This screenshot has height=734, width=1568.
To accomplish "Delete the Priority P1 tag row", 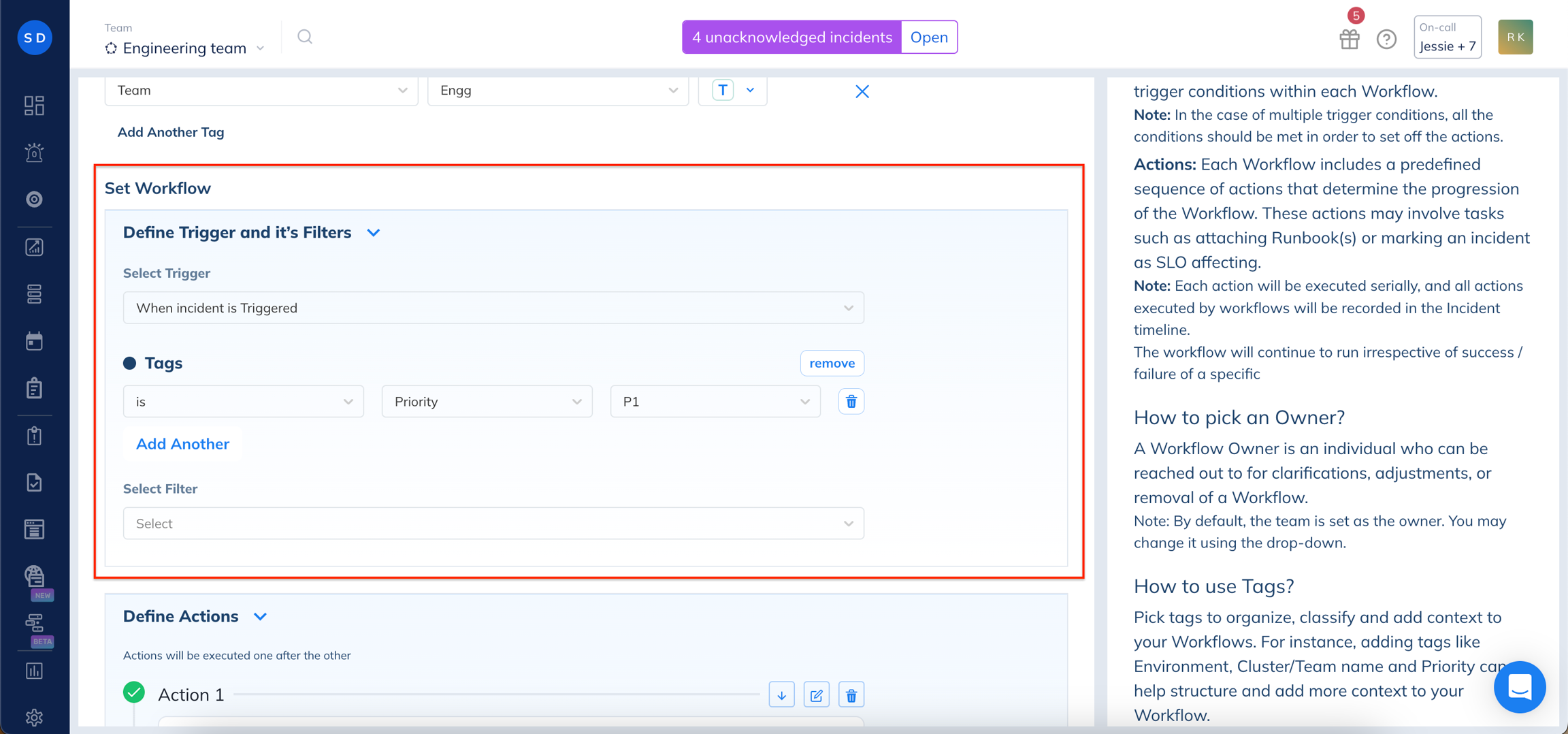I will click(851, 402).
